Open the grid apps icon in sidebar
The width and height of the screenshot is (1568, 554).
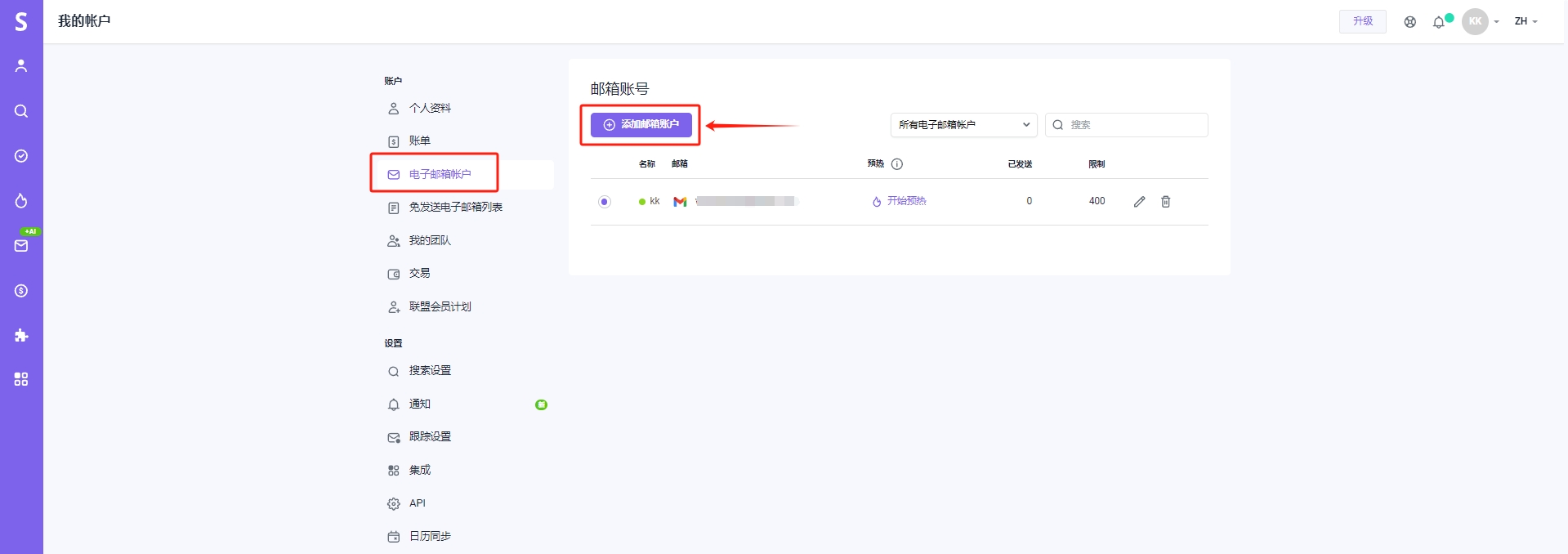(21, 379)
